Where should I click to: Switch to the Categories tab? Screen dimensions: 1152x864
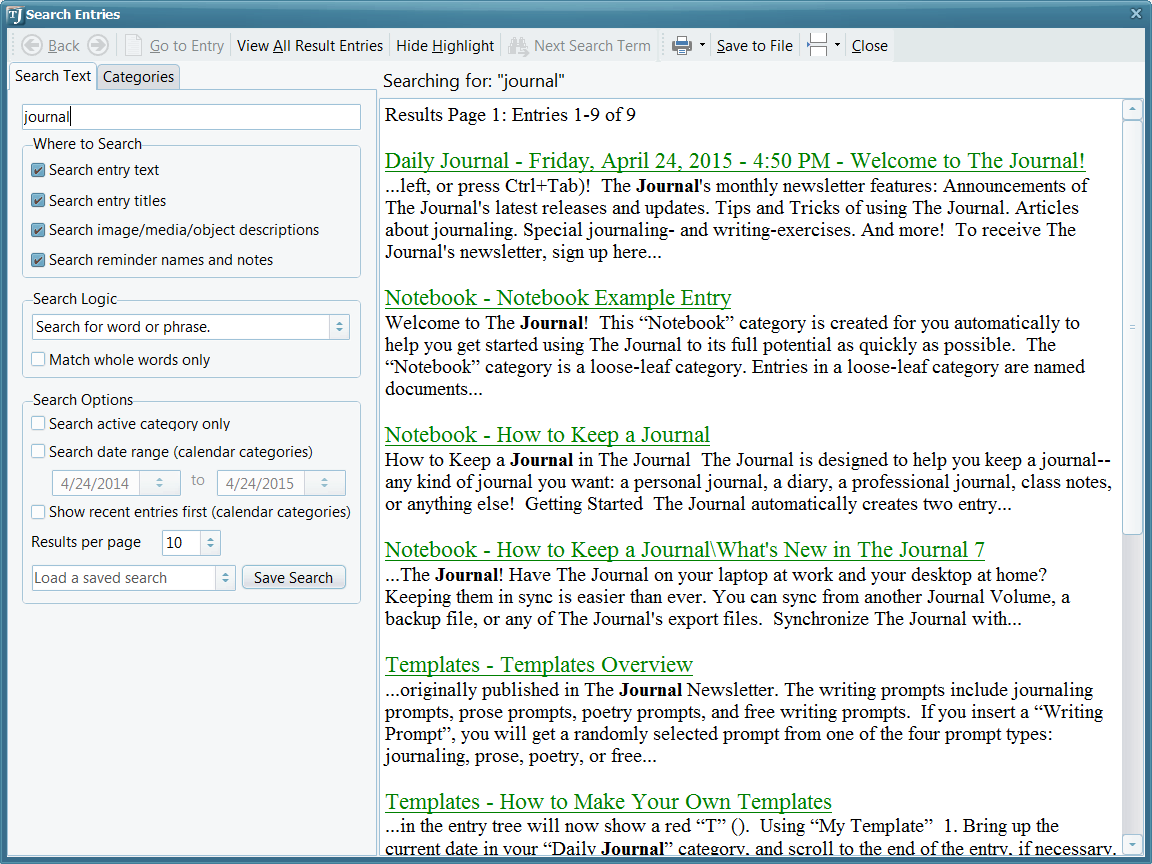tap(138, 77)
